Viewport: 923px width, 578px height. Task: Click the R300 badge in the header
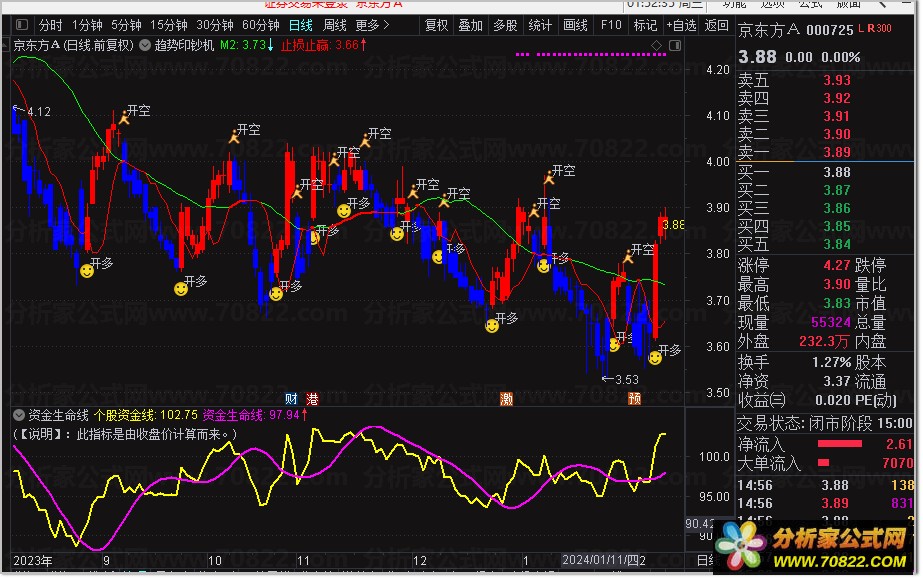click(x=879, y=29)
